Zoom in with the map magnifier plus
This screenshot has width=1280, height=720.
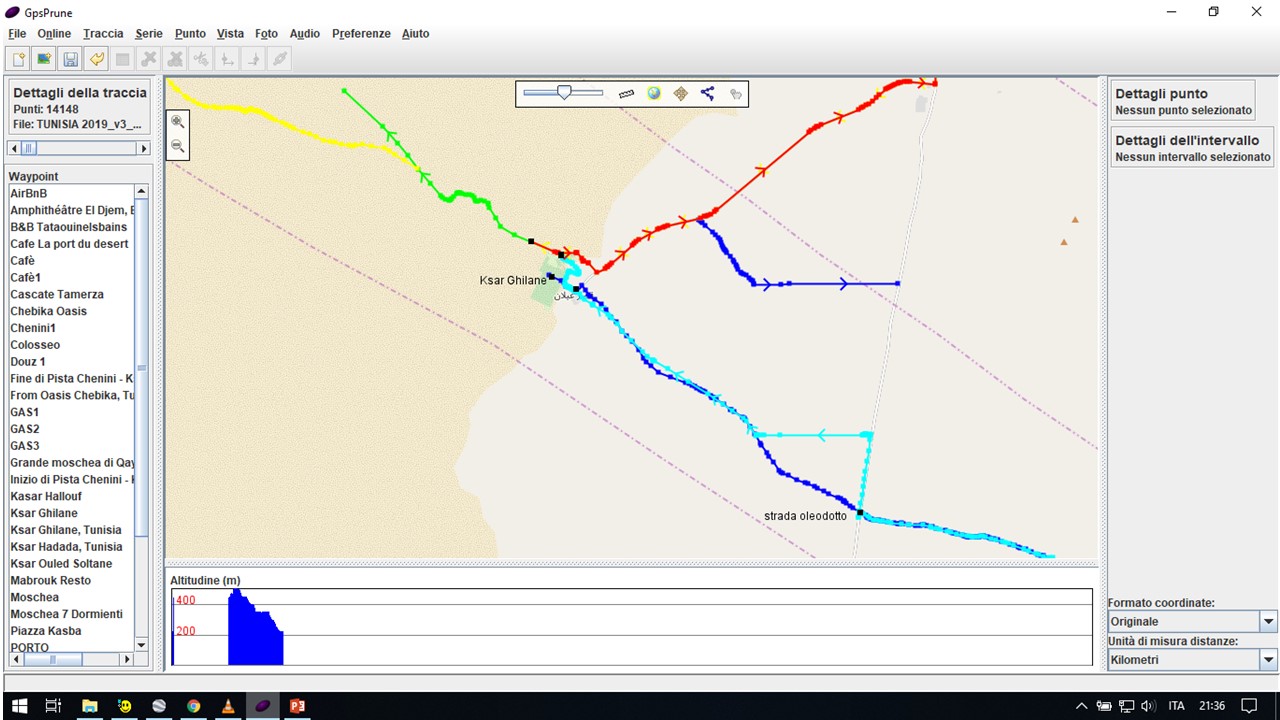pos(177,122)
